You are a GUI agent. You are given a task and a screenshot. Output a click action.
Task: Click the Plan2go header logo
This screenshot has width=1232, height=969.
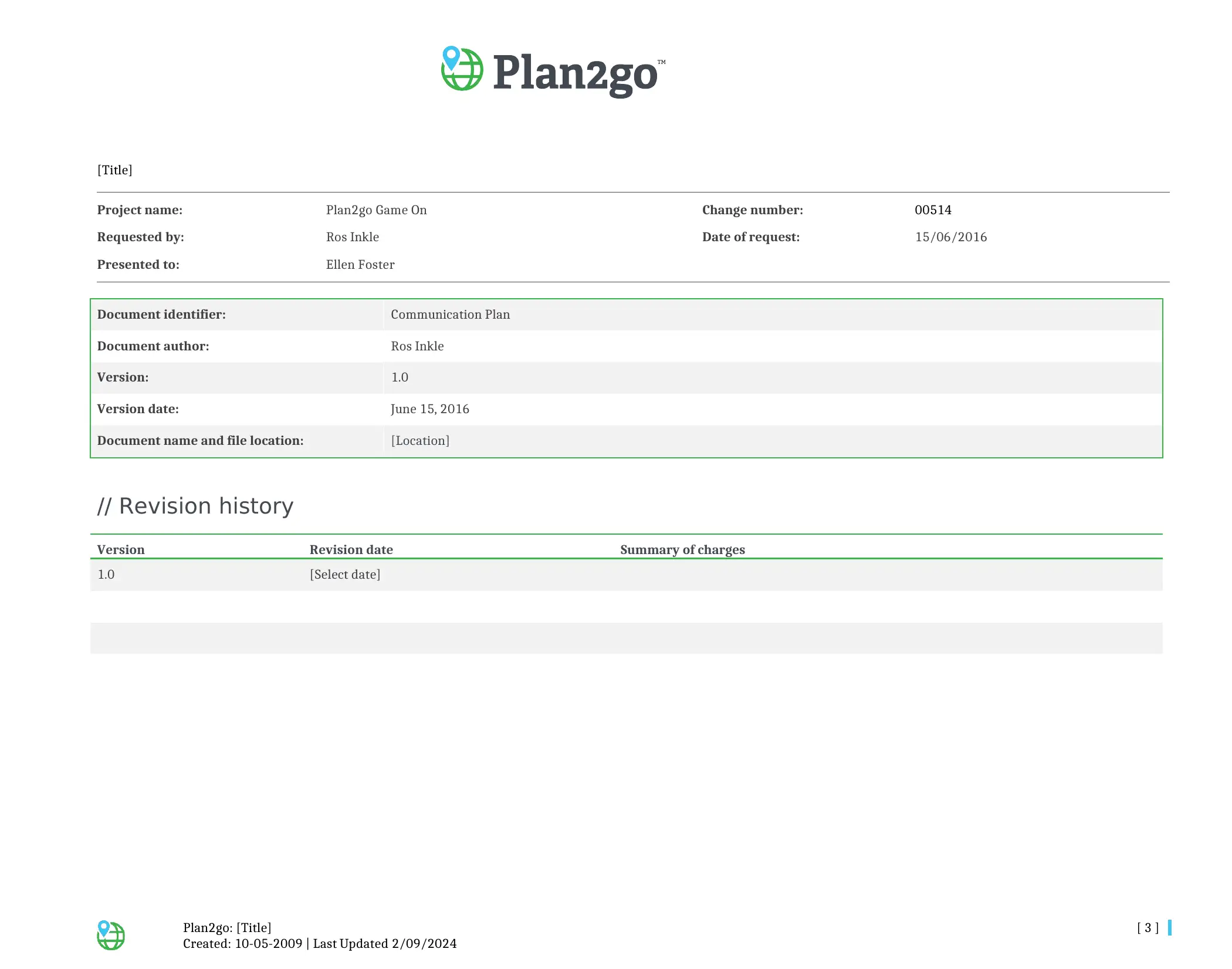click(553, 72)
